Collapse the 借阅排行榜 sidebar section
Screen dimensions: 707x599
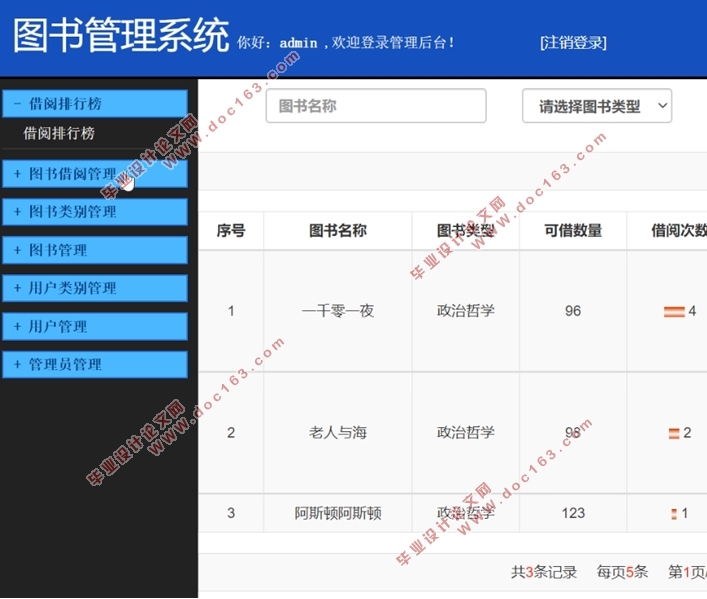pyautogui.click(x=95, y=103)
